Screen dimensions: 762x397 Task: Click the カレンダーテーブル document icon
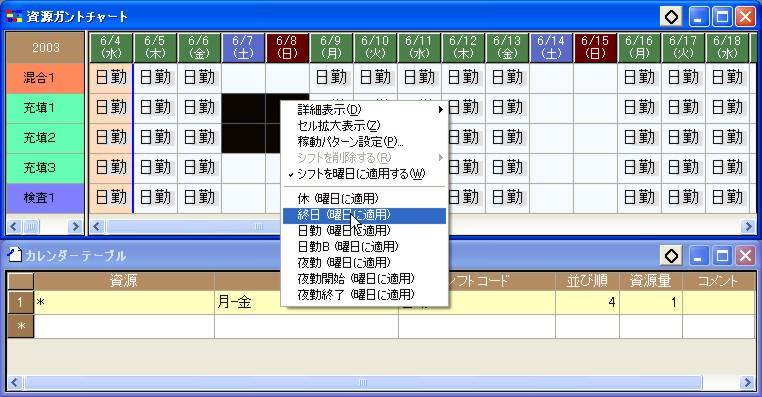click(15, 255)
